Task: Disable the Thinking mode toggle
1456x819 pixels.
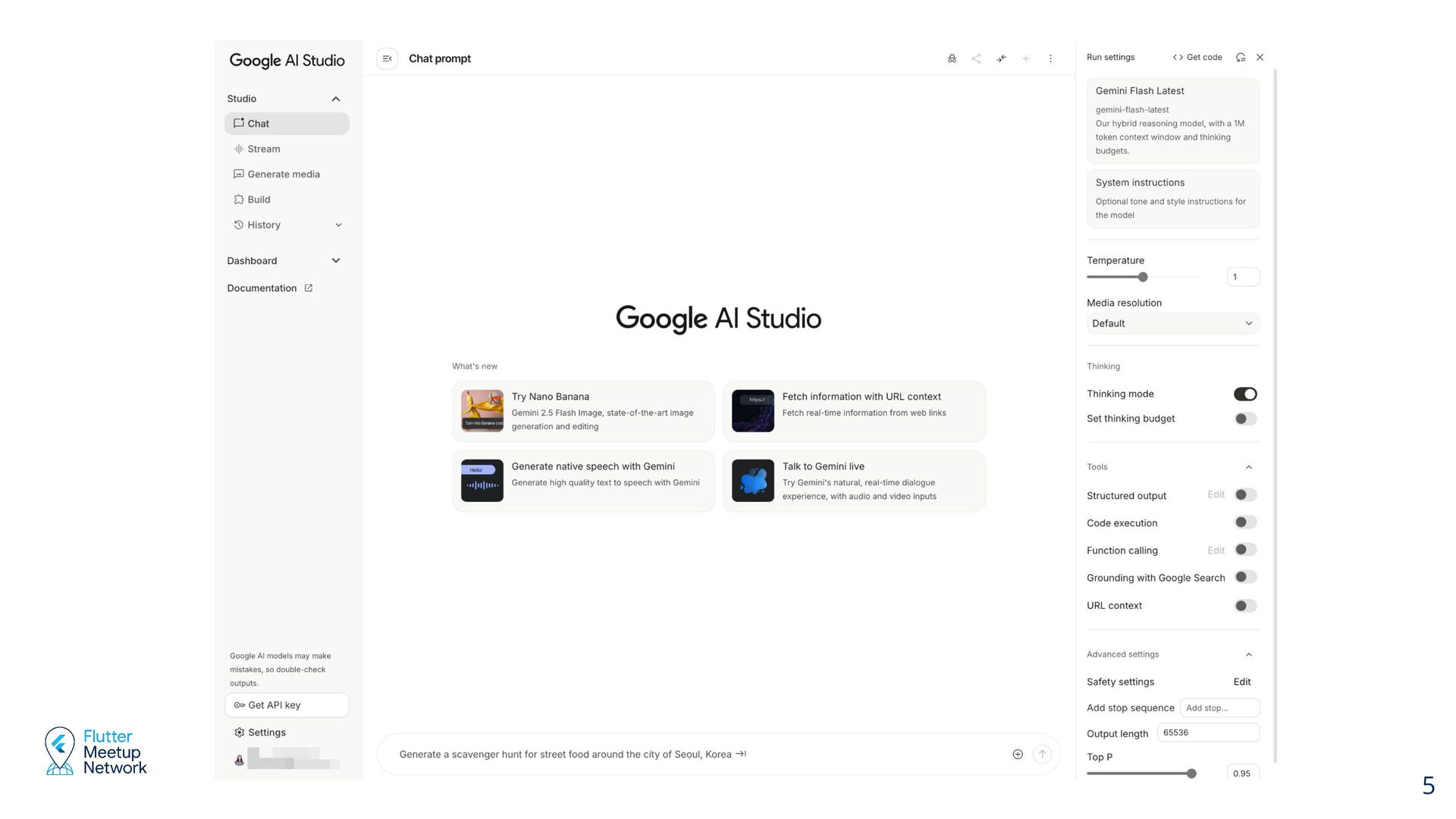Action: point(1244,394)
